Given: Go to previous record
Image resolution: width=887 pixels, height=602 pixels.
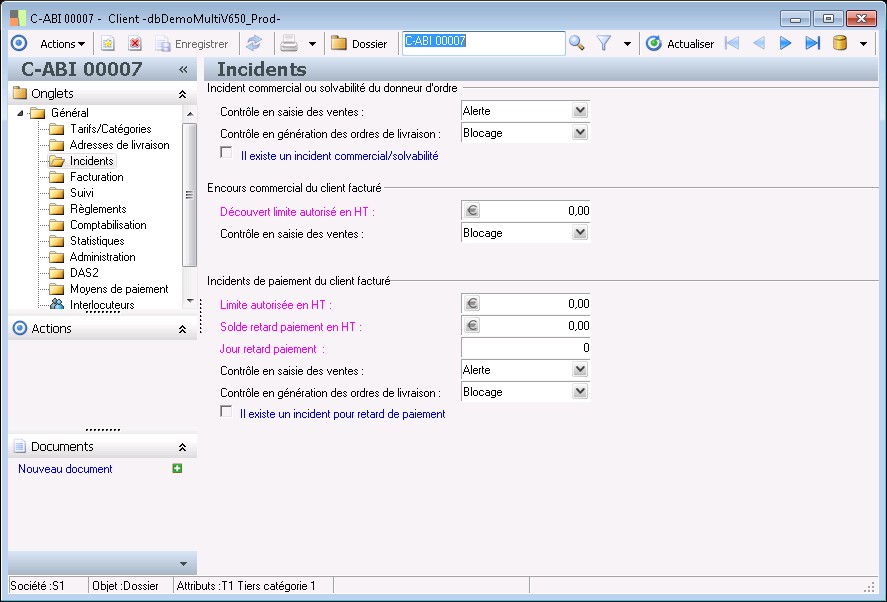Looking at the screenshot, I should click(759, 44).
